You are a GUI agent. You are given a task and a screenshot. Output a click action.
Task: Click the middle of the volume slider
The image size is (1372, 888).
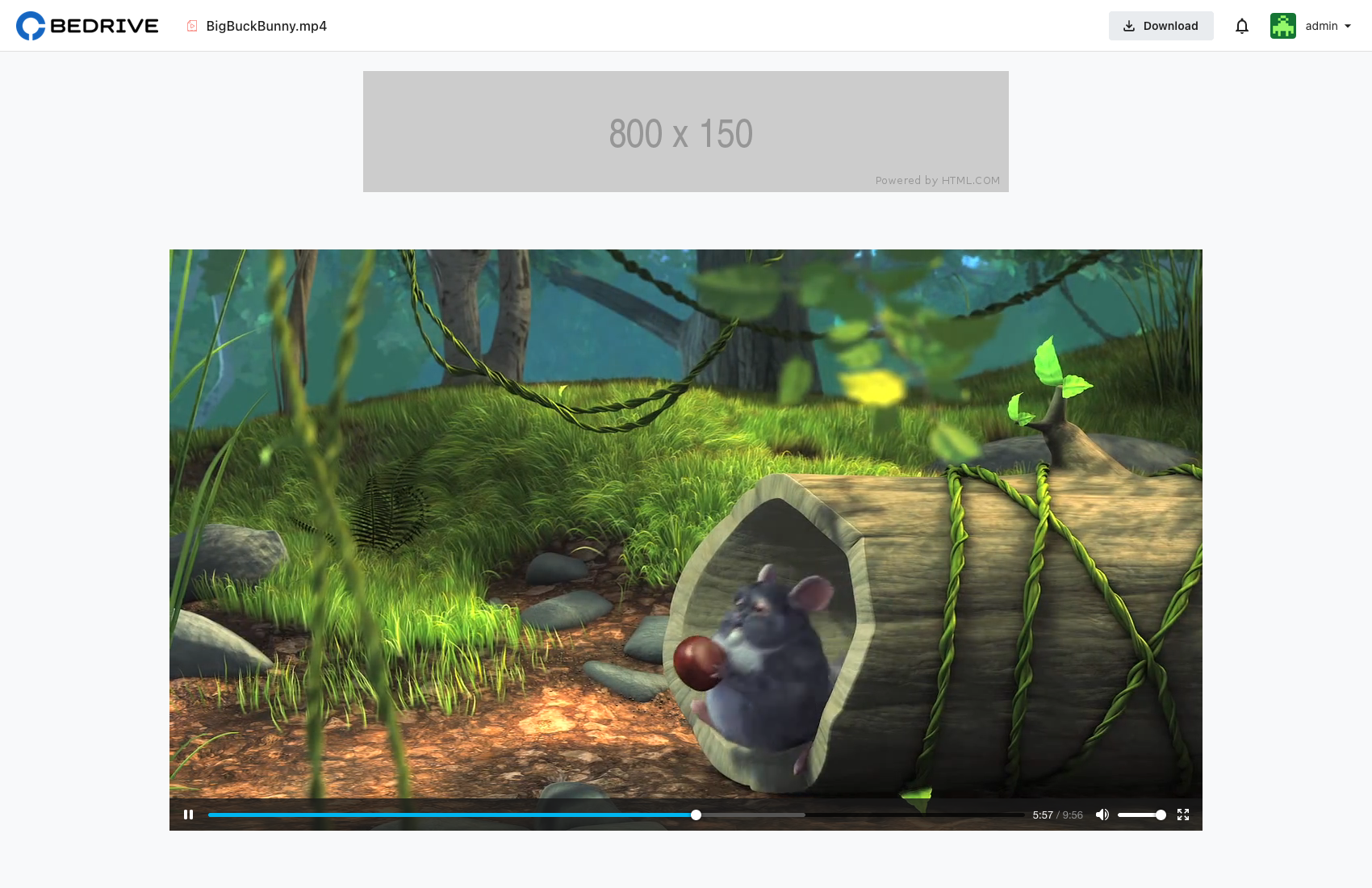click(x=1140, y=815)
